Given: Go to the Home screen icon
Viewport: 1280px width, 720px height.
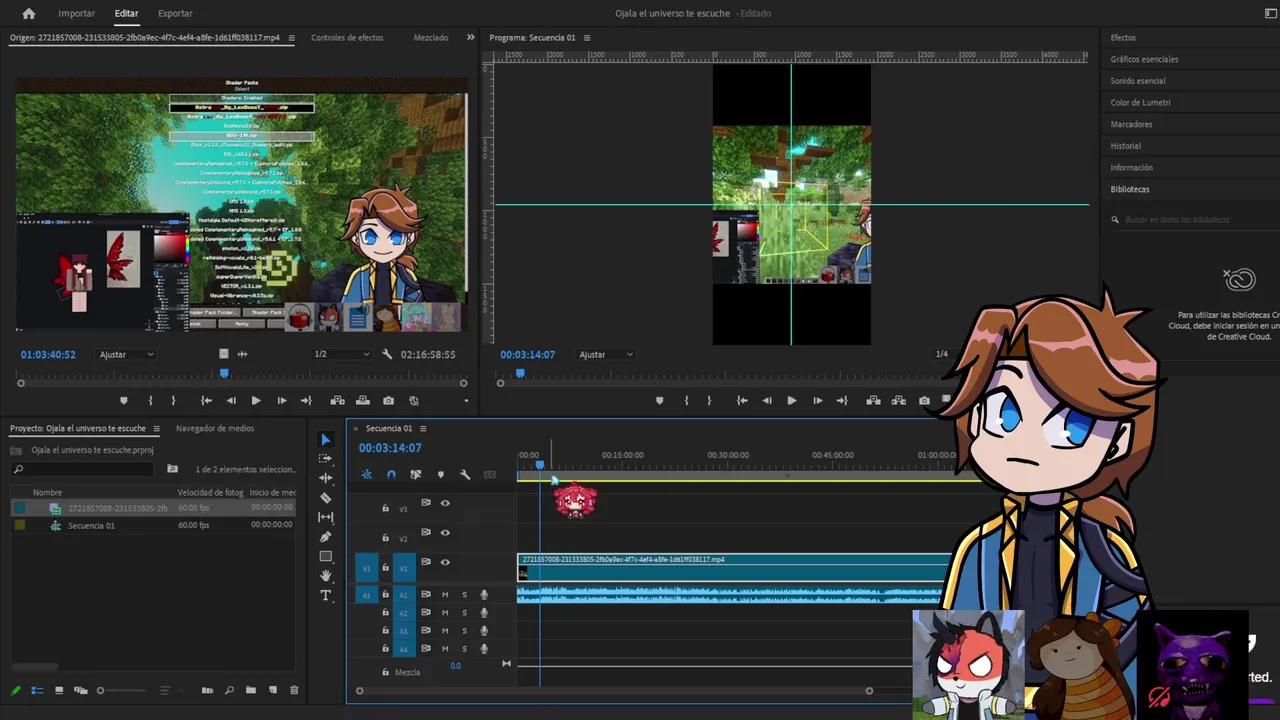Looking at the screenshot, I should coord(28,14).
